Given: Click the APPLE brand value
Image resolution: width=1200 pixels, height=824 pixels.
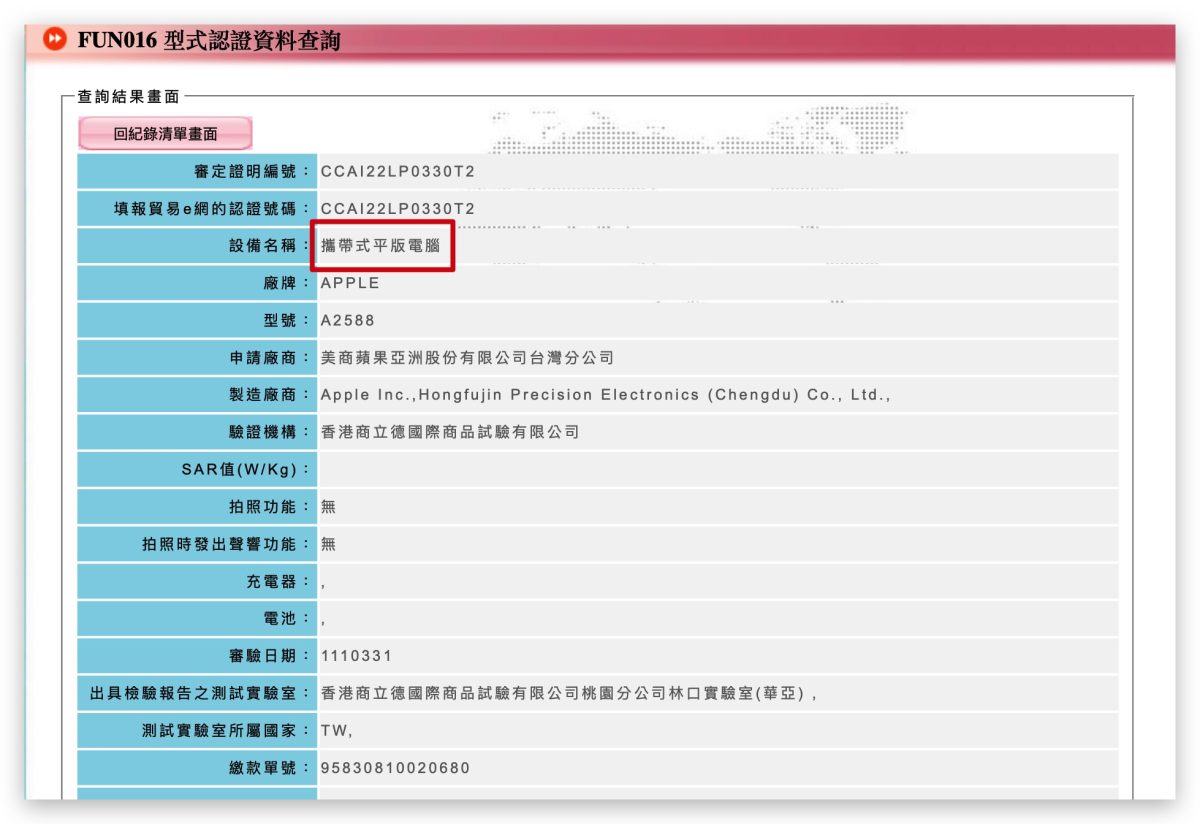Looking at the screenshot, I should click(x=350, y=283).
